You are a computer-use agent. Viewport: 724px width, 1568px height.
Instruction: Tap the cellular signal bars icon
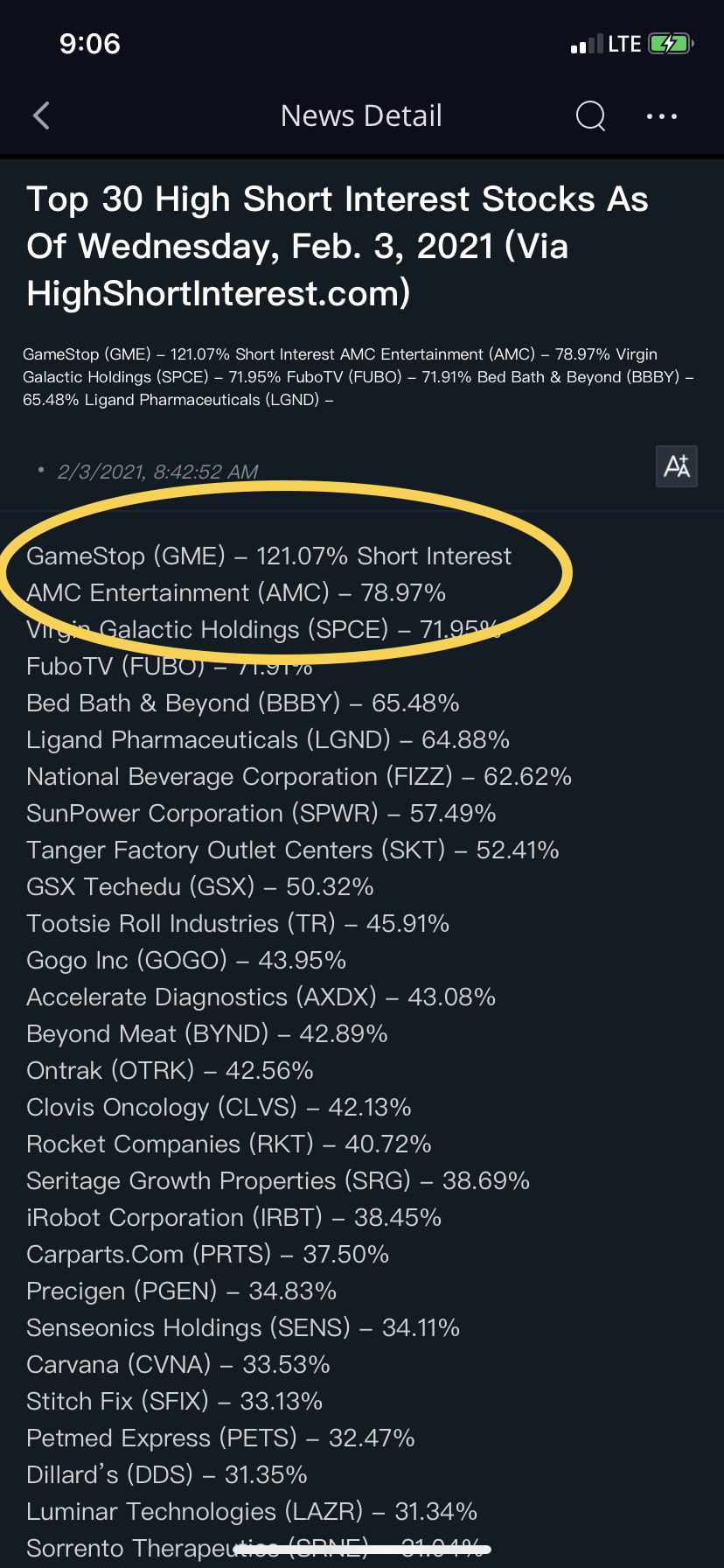pos(586,45)
